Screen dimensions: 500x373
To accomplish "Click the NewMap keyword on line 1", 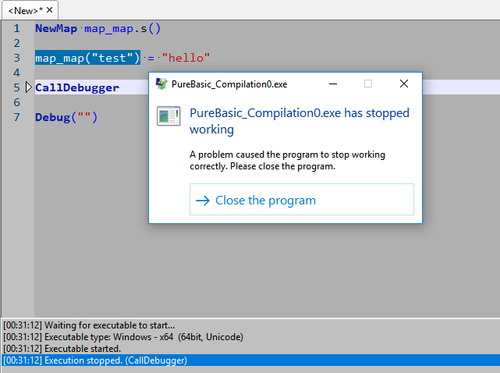I will [56, 29].
